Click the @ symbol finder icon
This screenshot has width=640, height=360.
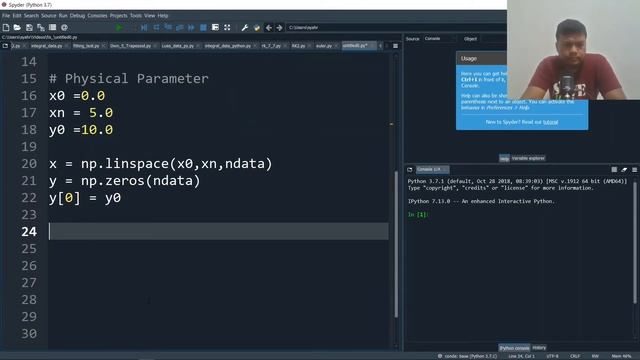64,28
